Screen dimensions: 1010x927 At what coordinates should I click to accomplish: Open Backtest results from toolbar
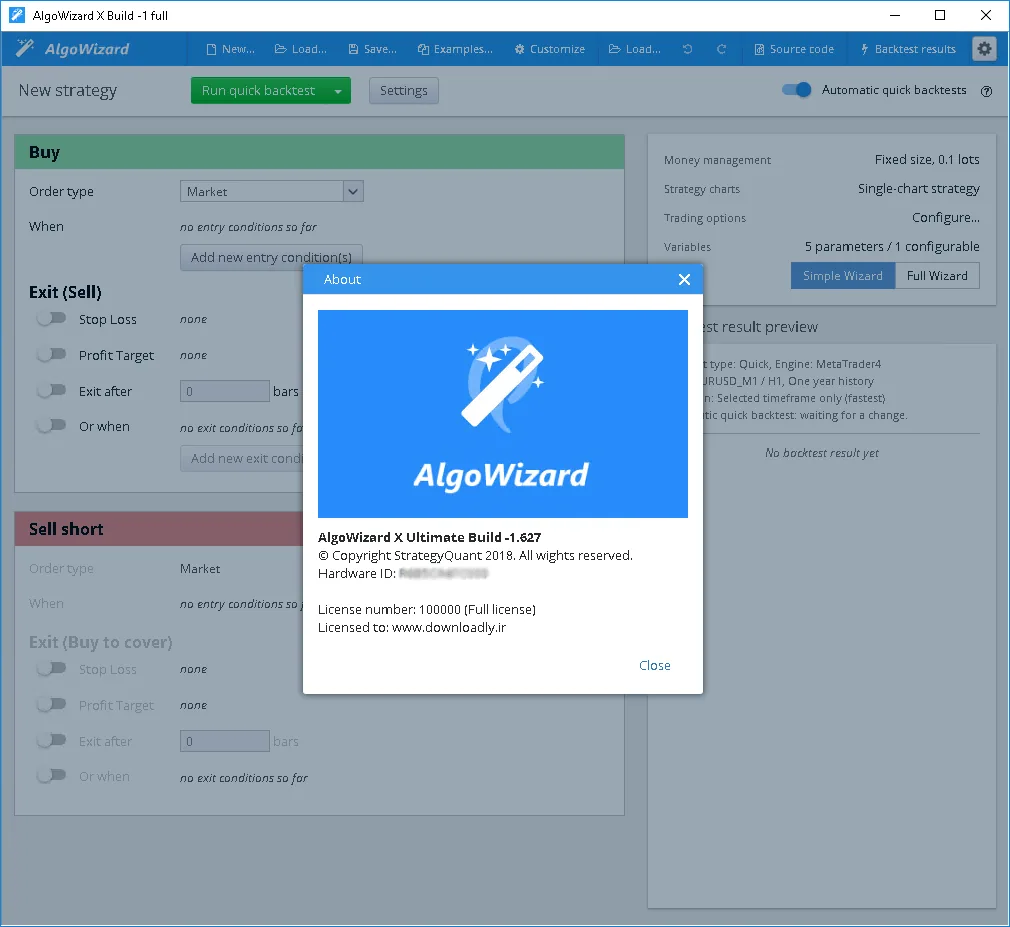[x=908, y=49]
